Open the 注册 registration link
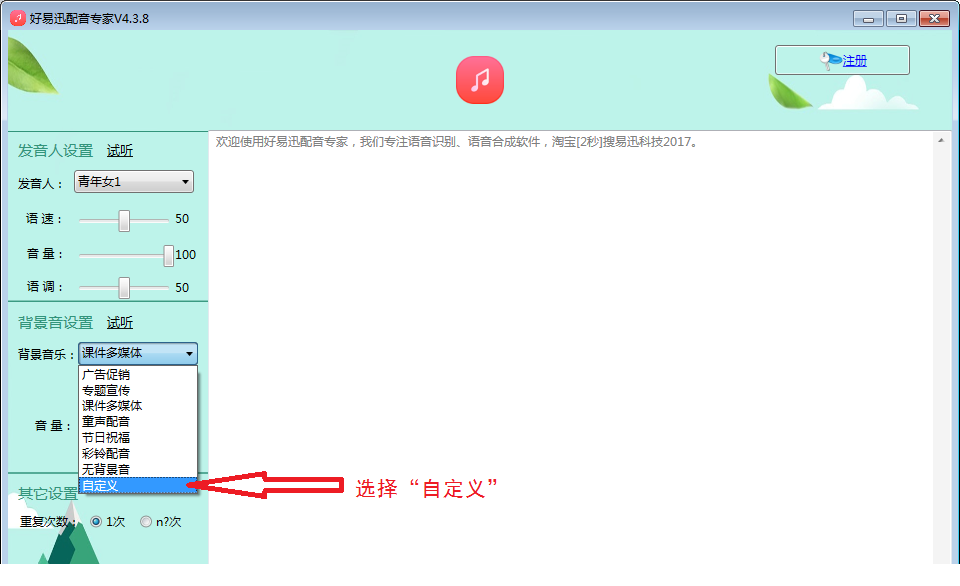The width and height of the screenshot is (960, 586). [854, 61]
